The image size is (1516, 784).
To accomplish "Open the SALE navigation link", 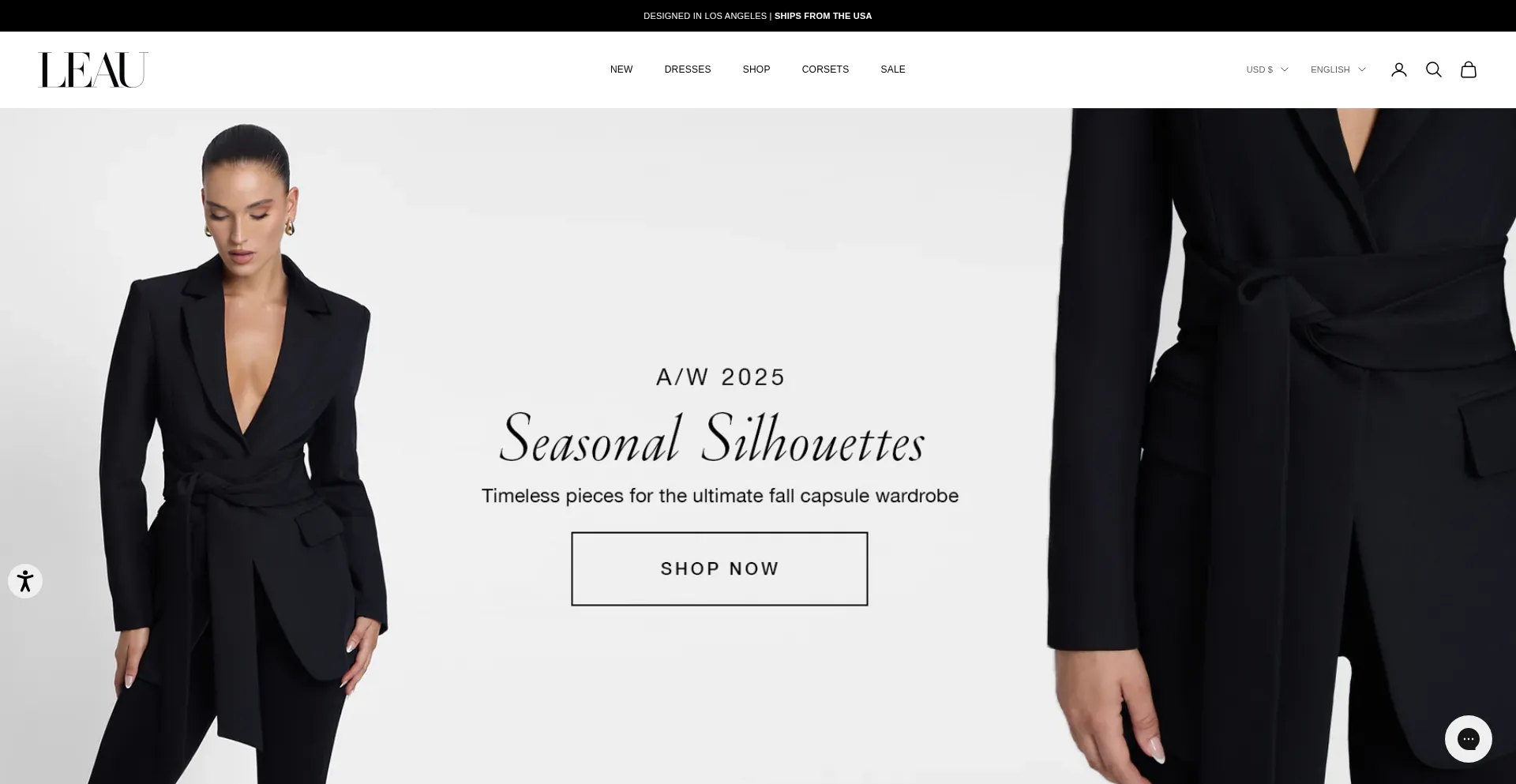I will [x=893, y=69].
